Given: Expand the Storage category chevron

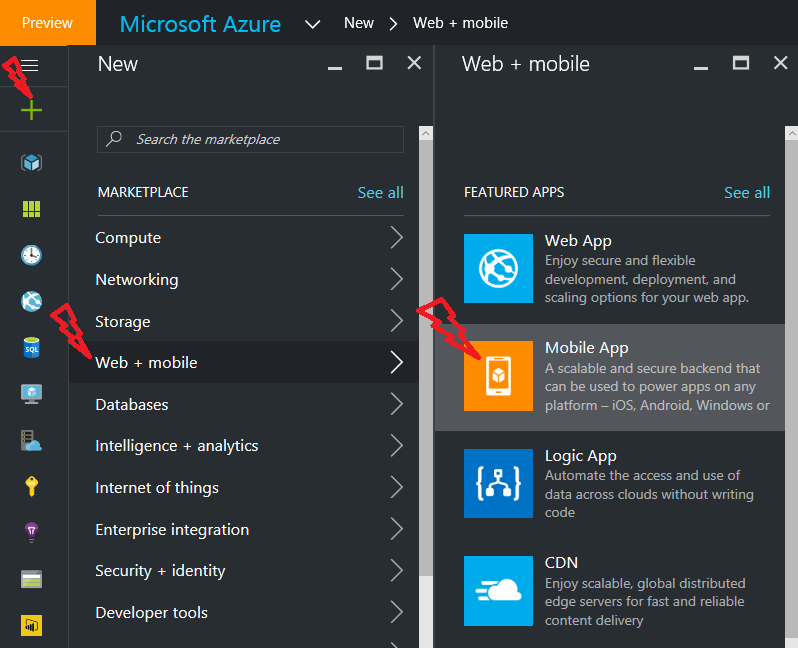Looking at the screenshot, I should pyautogui.click(x=397, y=321).
